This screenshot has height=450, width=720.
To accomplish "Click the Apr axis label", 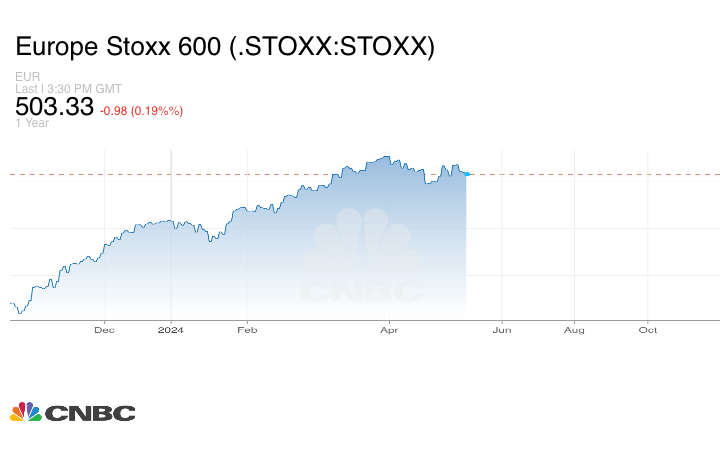I will pyautogui.click(x=387, y=329).
